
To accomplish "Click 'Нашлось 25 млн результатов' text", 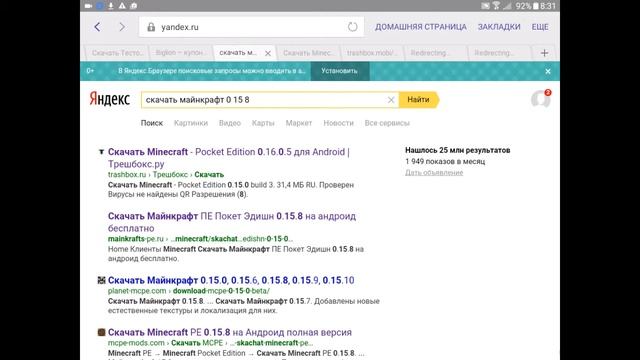I will (x=458, y=150).
